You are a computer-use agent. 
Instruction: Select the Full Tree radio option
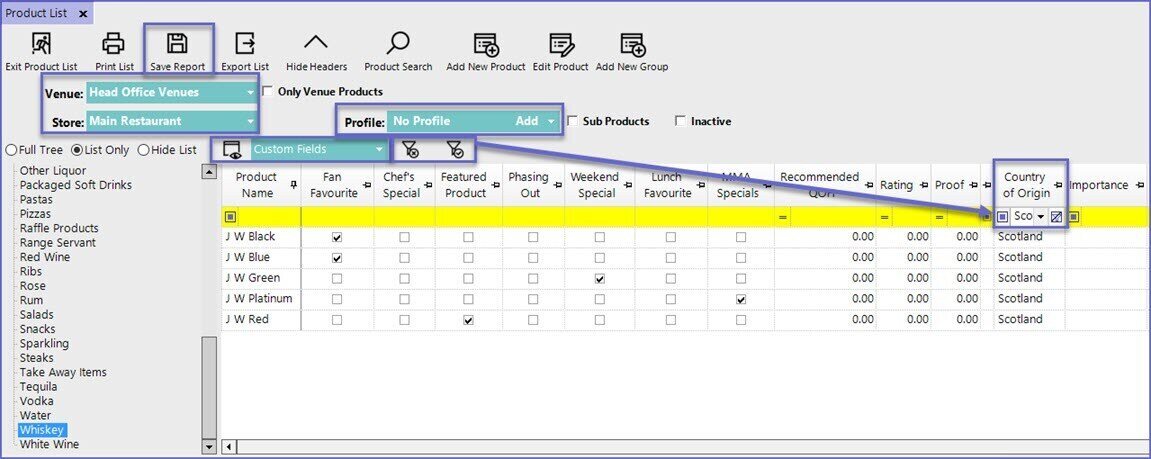pos(11,150)
